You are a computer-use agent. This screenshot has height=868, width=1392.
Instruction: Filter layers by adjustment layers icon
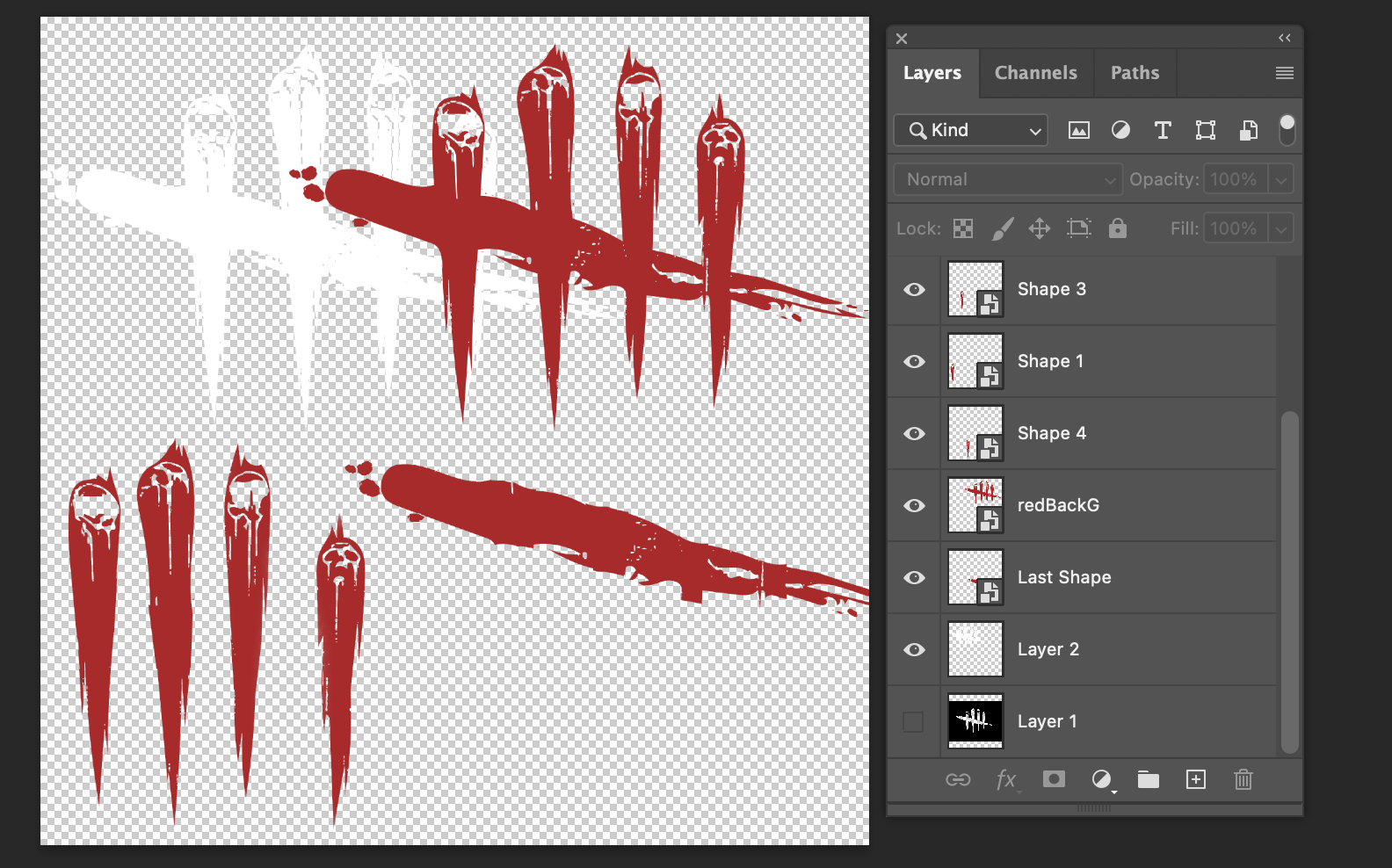click(1120, 131)
